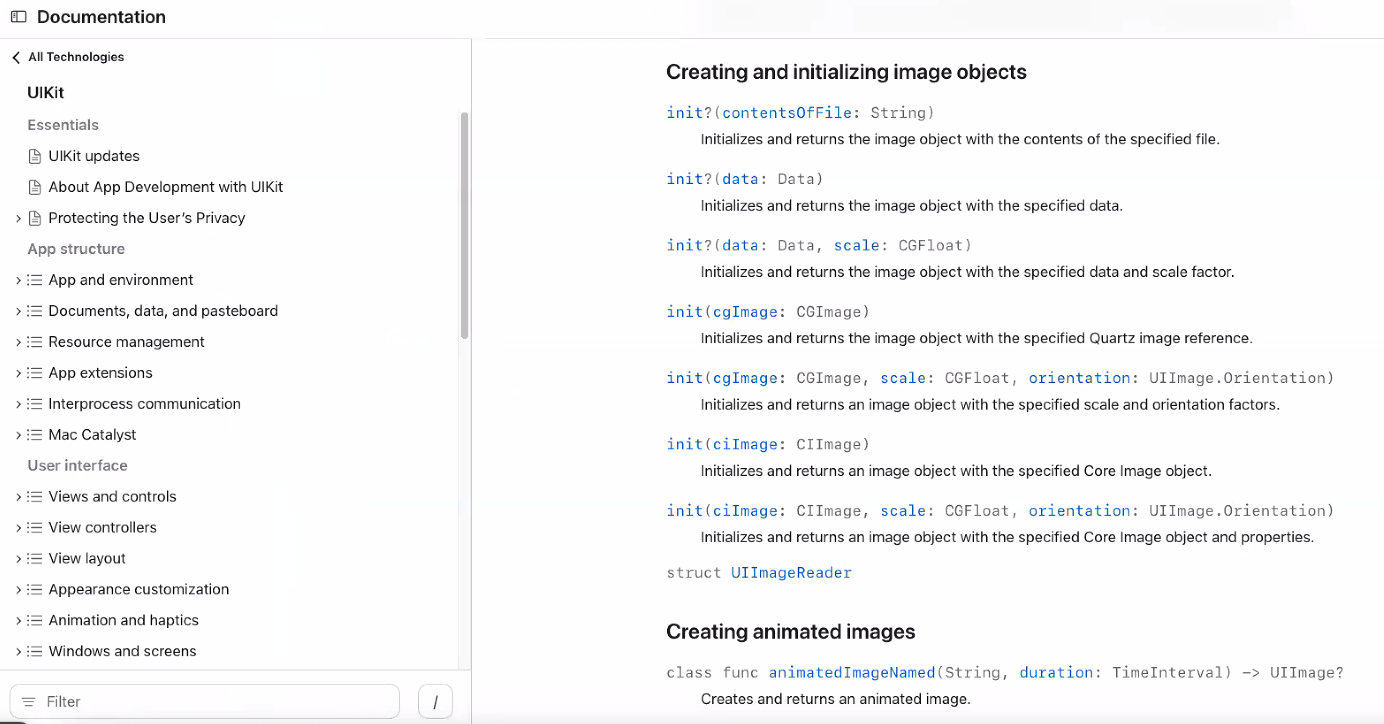
Task: Open init?(data: Data, scale: CGFloat) link
Action: click(x=819, y=245)
